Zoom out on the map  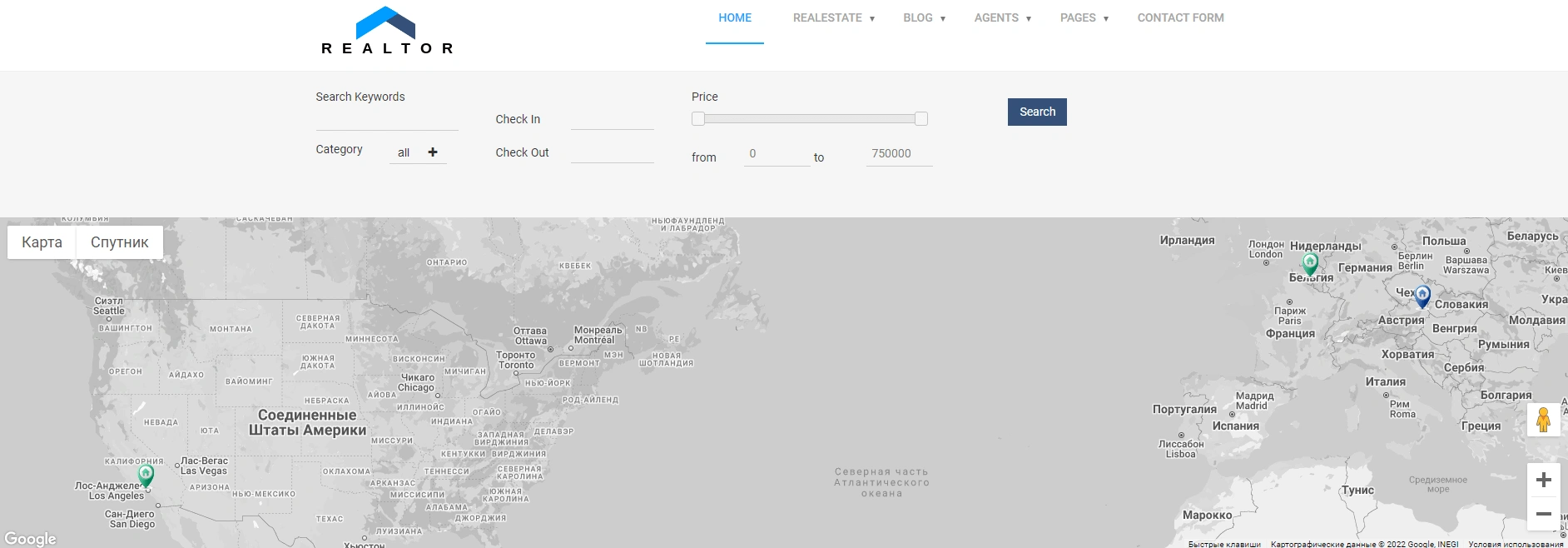(x=1543, y=514)
